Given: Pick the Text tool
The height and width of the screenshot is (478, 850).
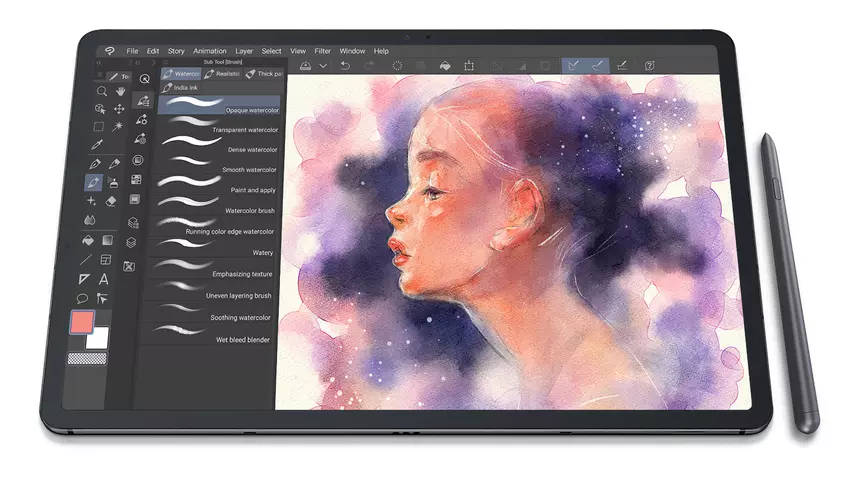Looking at the screenshot, I should click(104, 279).
